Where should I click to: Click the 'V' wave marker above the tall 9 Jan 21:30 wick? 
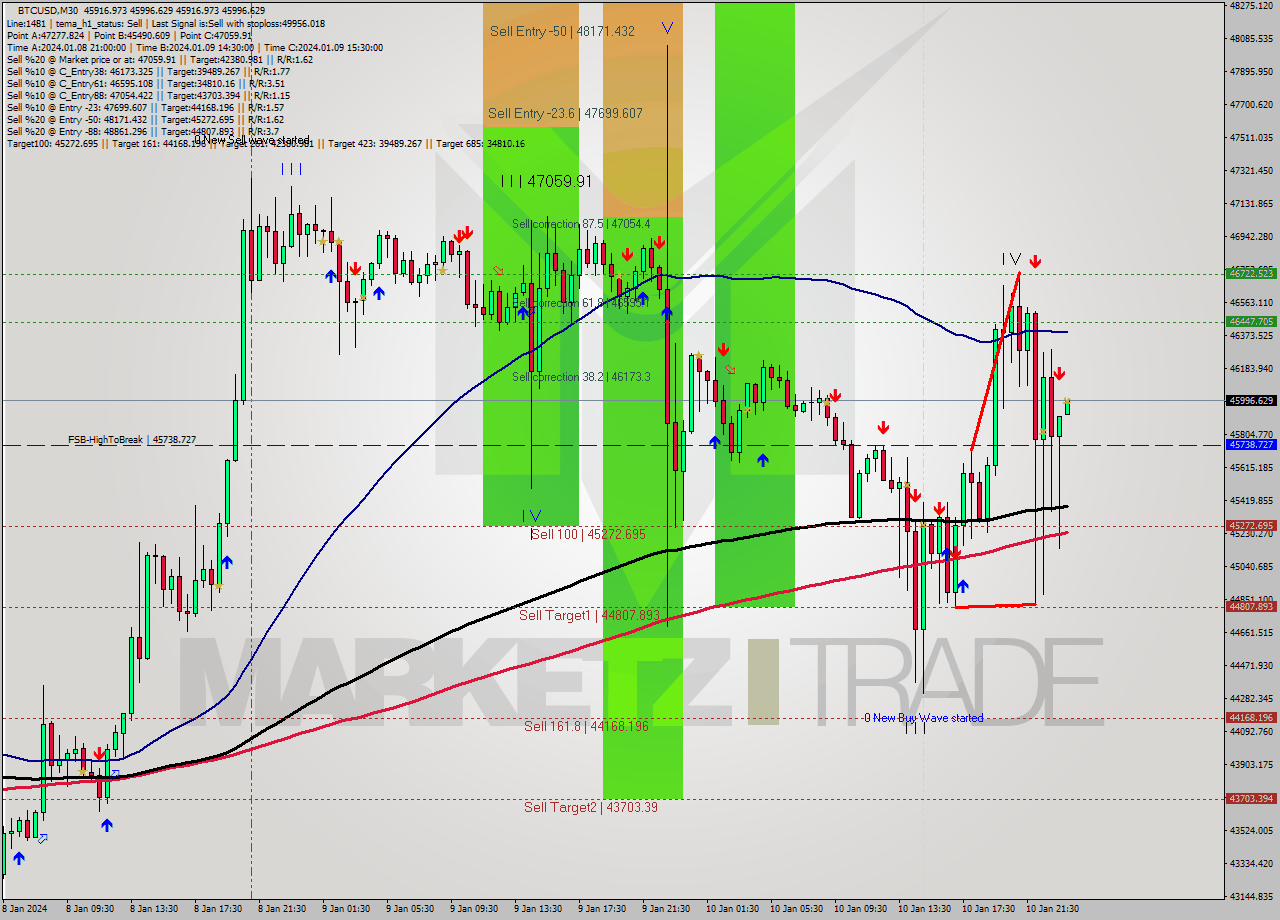coord(667,29)
